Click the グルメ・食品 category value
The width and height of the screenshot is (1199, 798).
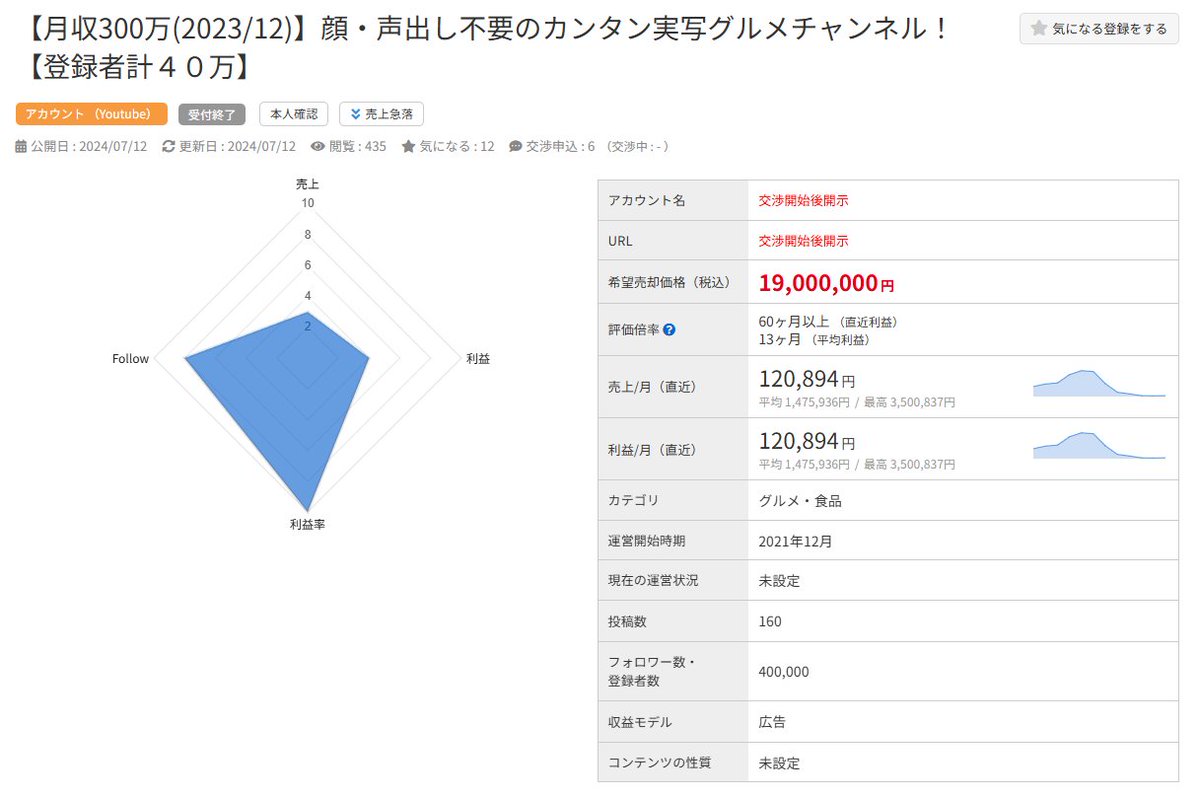(800, 501)
